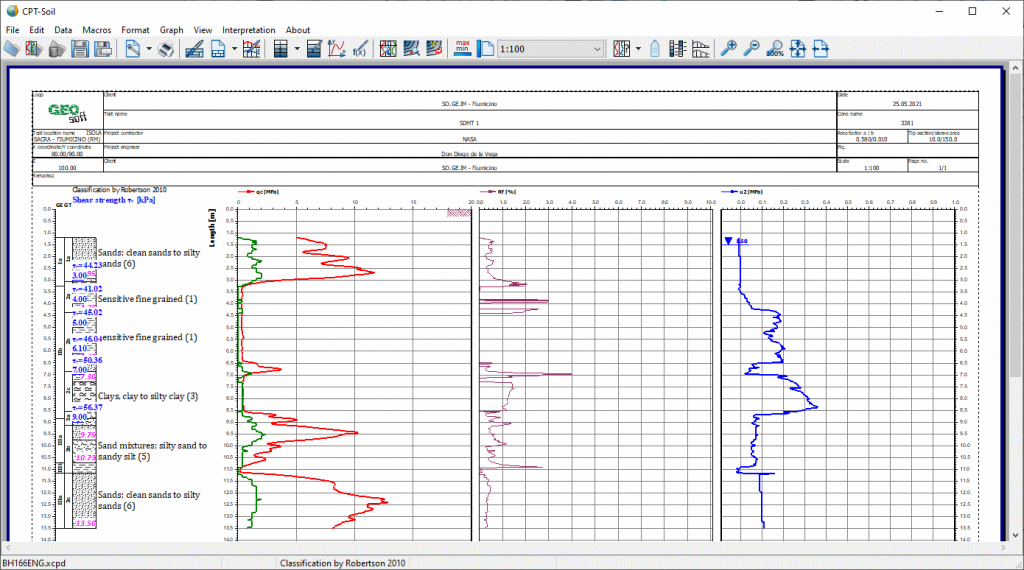Screen dimensions: 1024x570
Task: Click the max/min scale icon
Action: coord(462,48)
